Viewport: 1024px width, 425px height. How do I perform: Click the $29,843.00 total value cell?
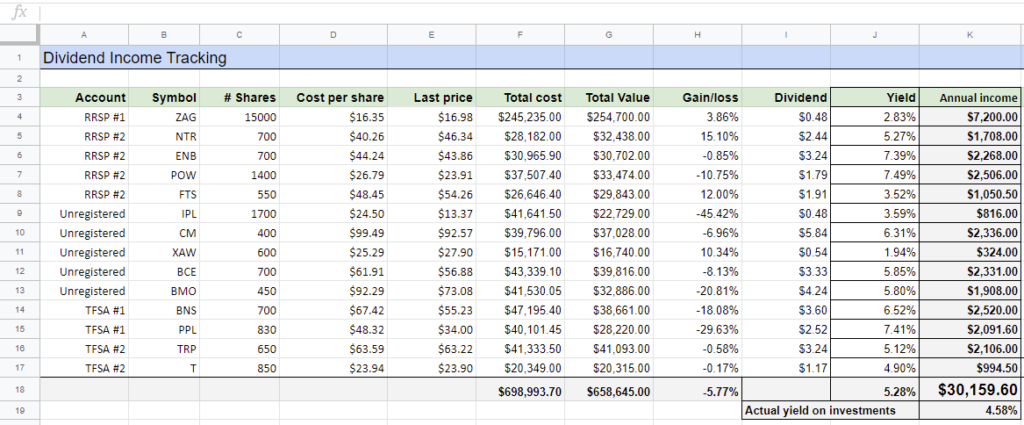coord(609,195)
